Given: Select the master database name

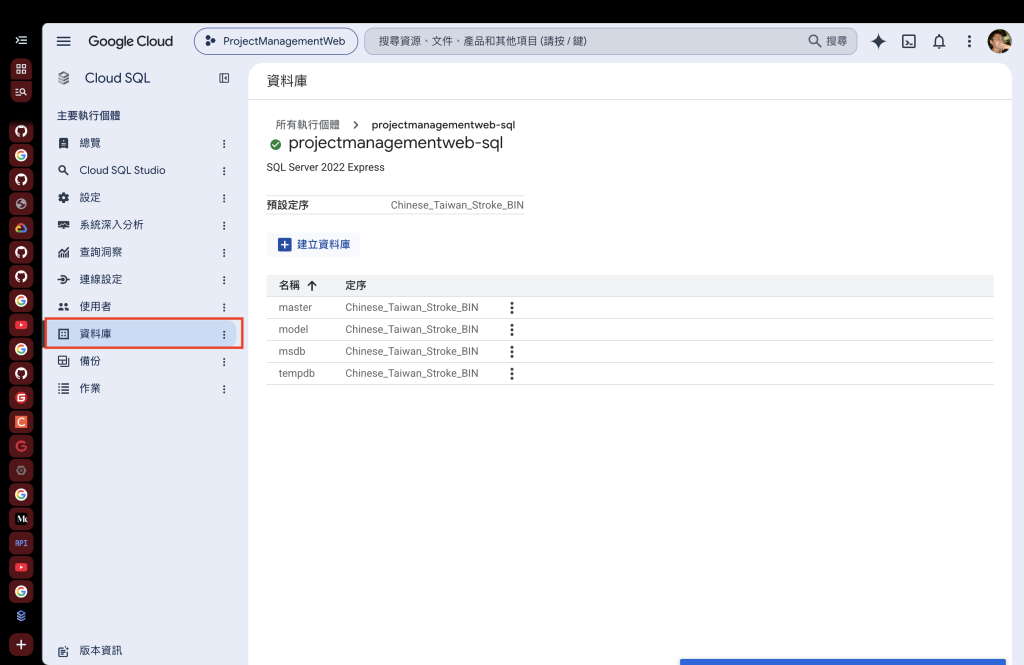Looking at the screenshot, I should tap(295, 308).
